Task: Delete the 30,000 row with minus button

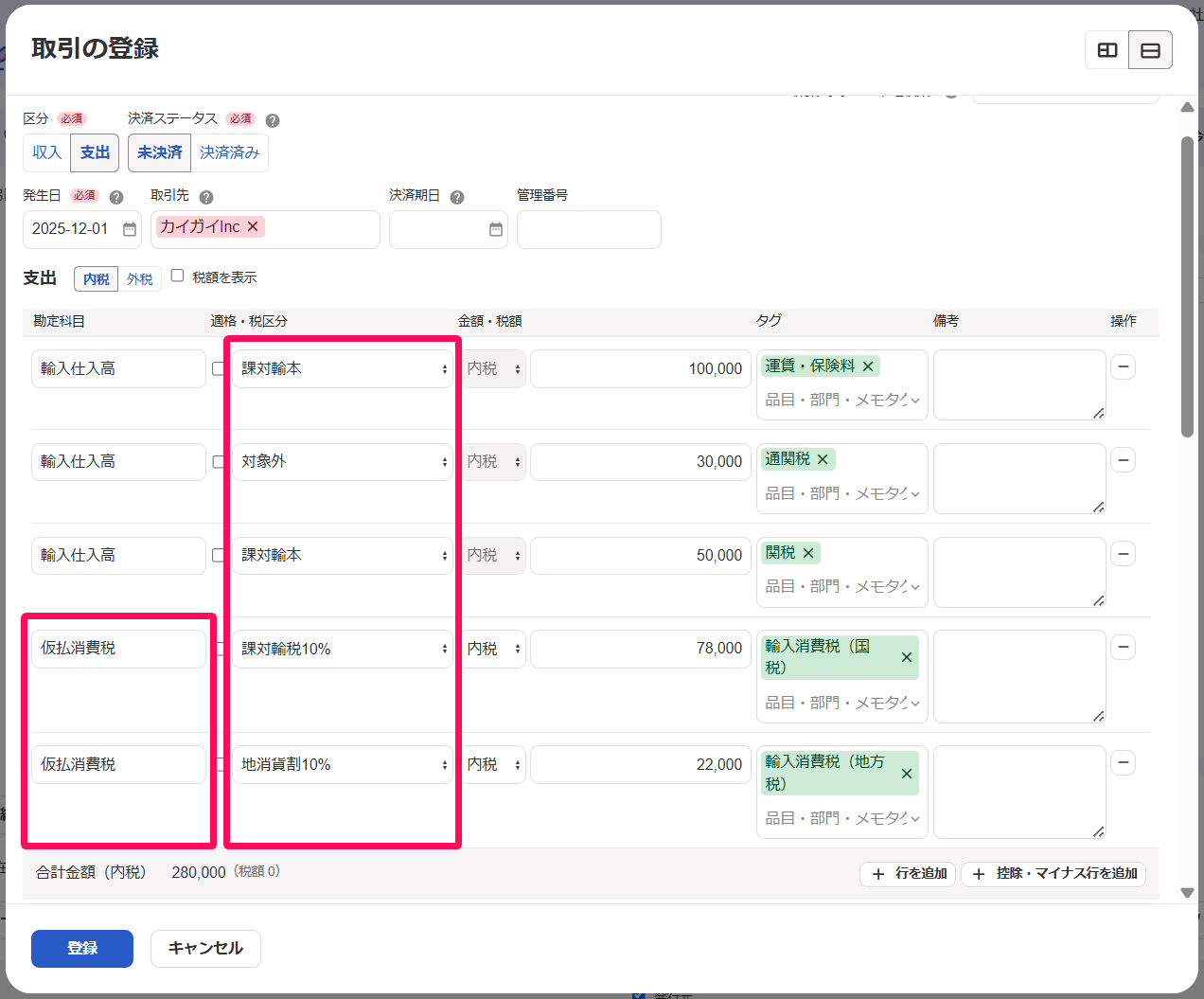Action: point(1124,460)
